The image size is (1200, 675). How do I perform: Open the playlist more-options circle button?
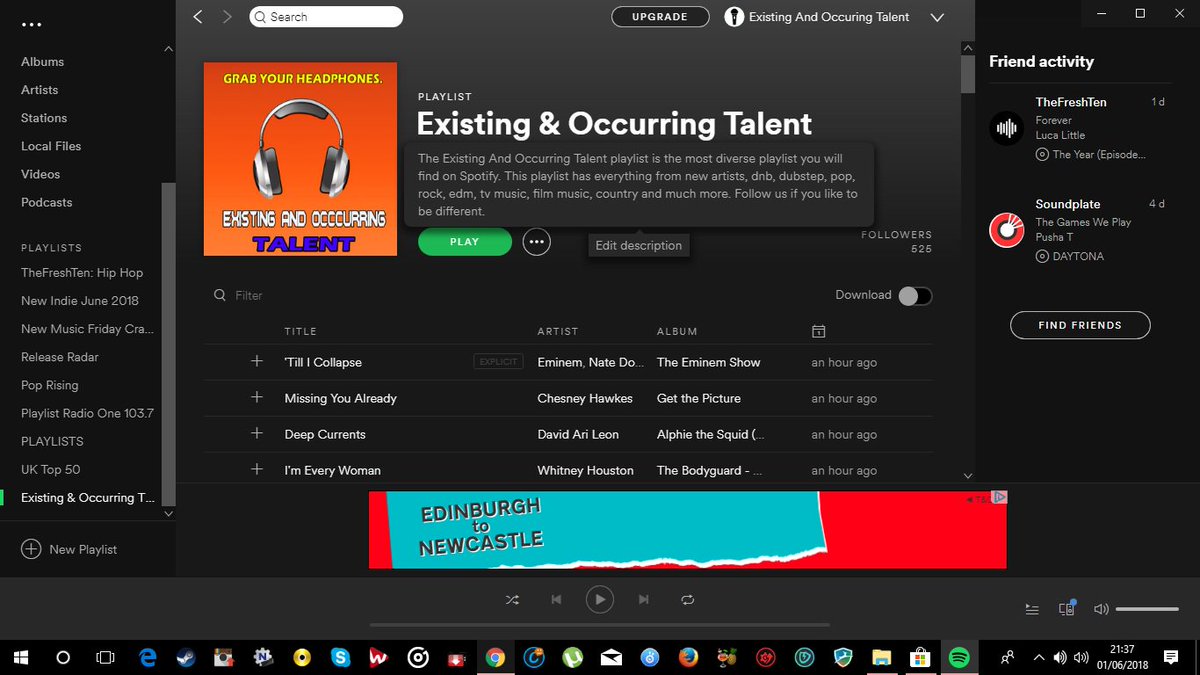[537, 242]
